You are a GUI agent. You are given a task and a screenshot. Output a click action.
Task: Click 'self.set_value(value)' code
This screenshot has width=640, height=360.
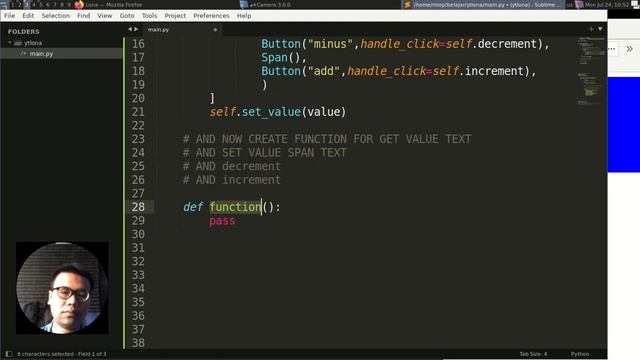point(278,112)
